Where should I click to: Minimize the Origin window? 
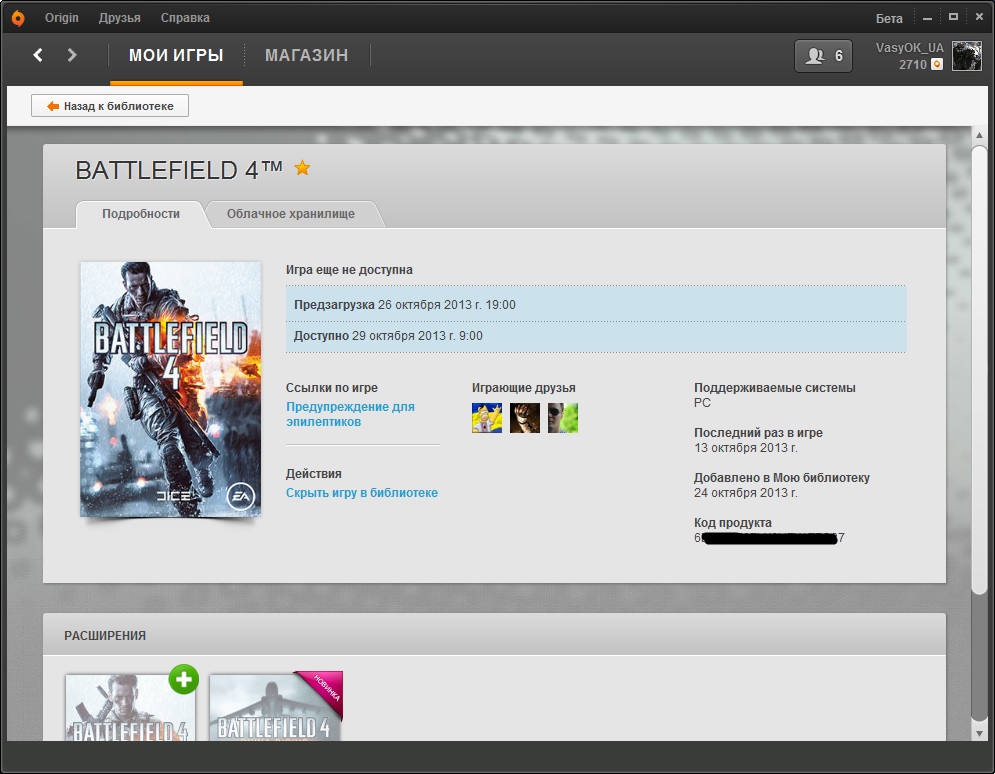(x=927, y=18)
